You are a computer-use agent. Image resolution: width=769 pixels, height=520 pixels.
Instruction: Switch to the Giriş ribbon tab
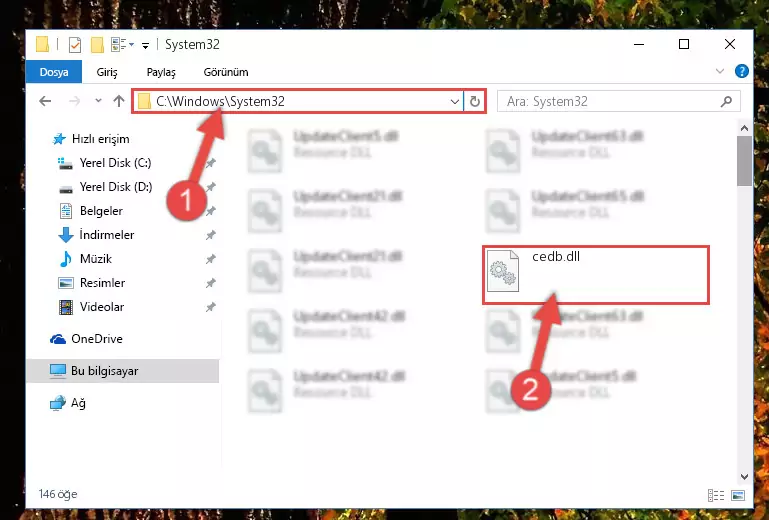click(107, 72)
